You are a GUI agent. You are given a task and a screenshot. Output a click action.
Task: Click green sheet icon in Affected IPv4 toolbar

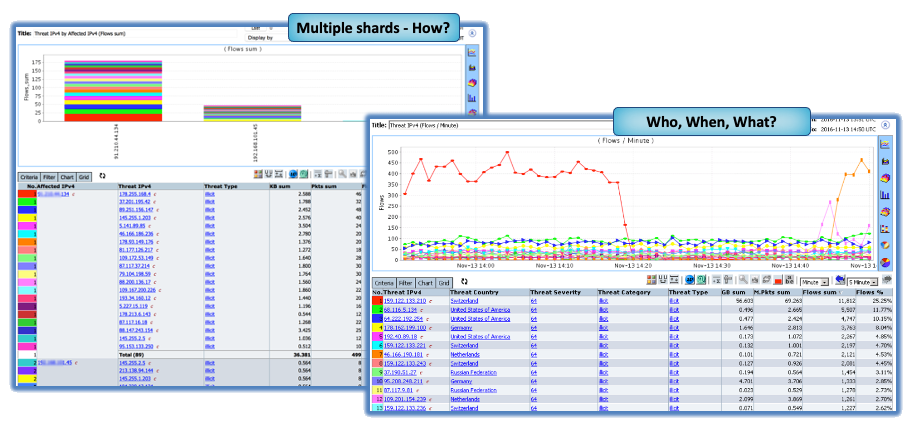click(x=304, y=173)
